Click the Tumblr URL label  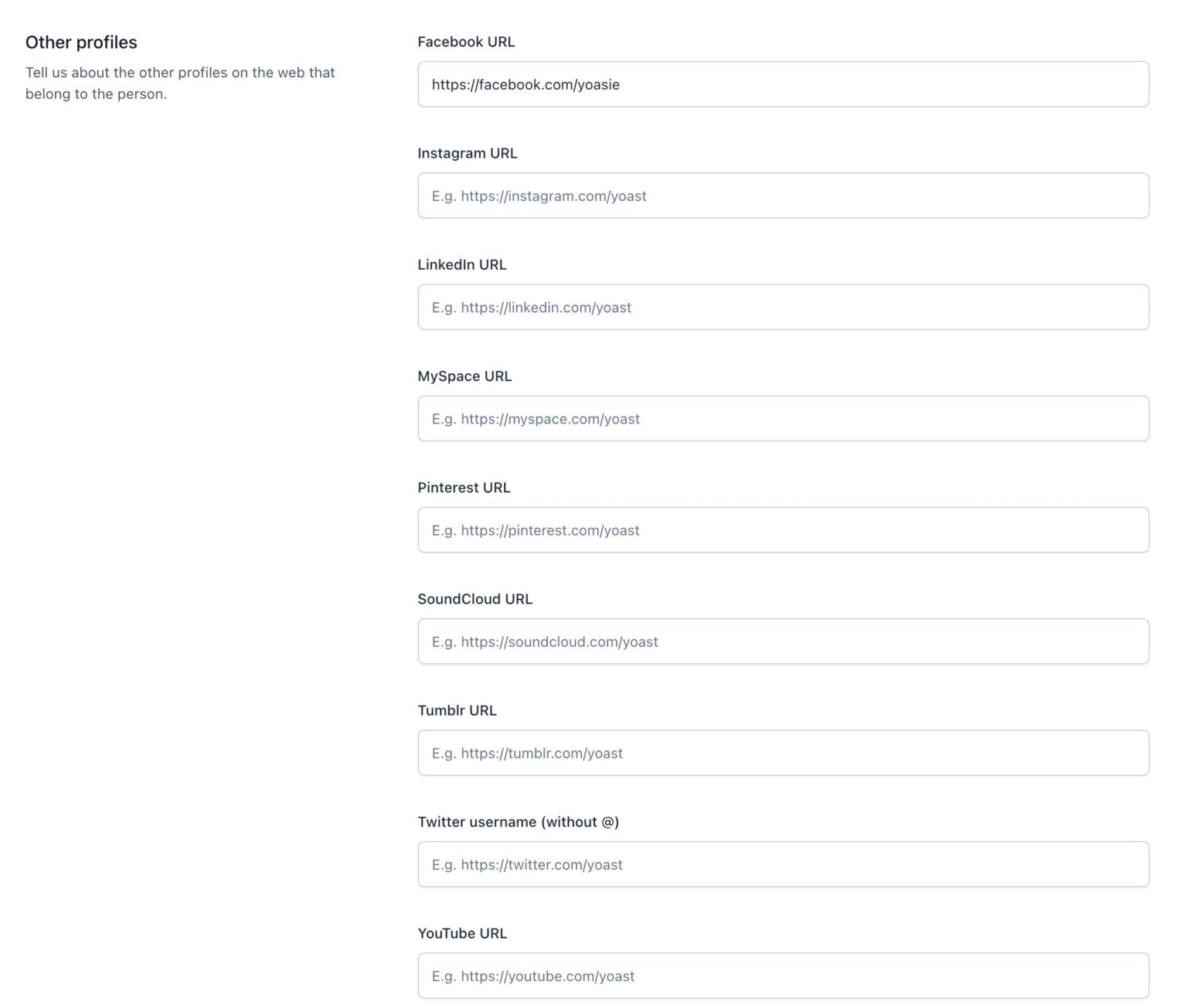tap(457, 710)
